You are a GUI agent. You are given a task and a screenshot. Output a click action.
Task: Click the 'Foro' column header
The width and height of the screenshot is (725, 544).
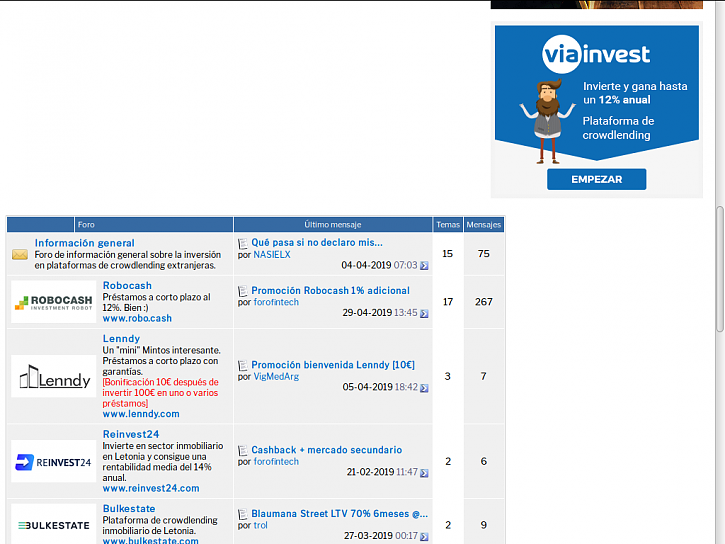86,225
